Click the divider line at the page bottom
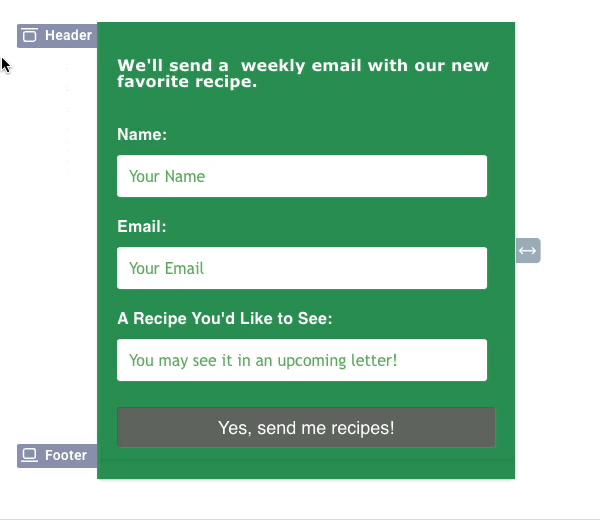600x526 pixels. (x=300, y=519)
